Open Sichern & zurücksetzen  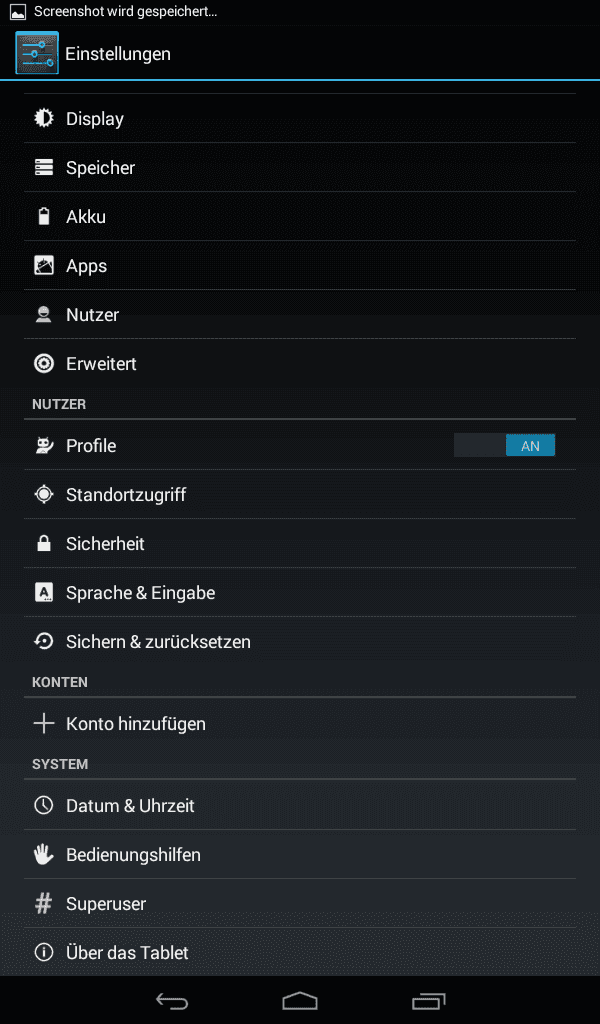pos(300,641)
